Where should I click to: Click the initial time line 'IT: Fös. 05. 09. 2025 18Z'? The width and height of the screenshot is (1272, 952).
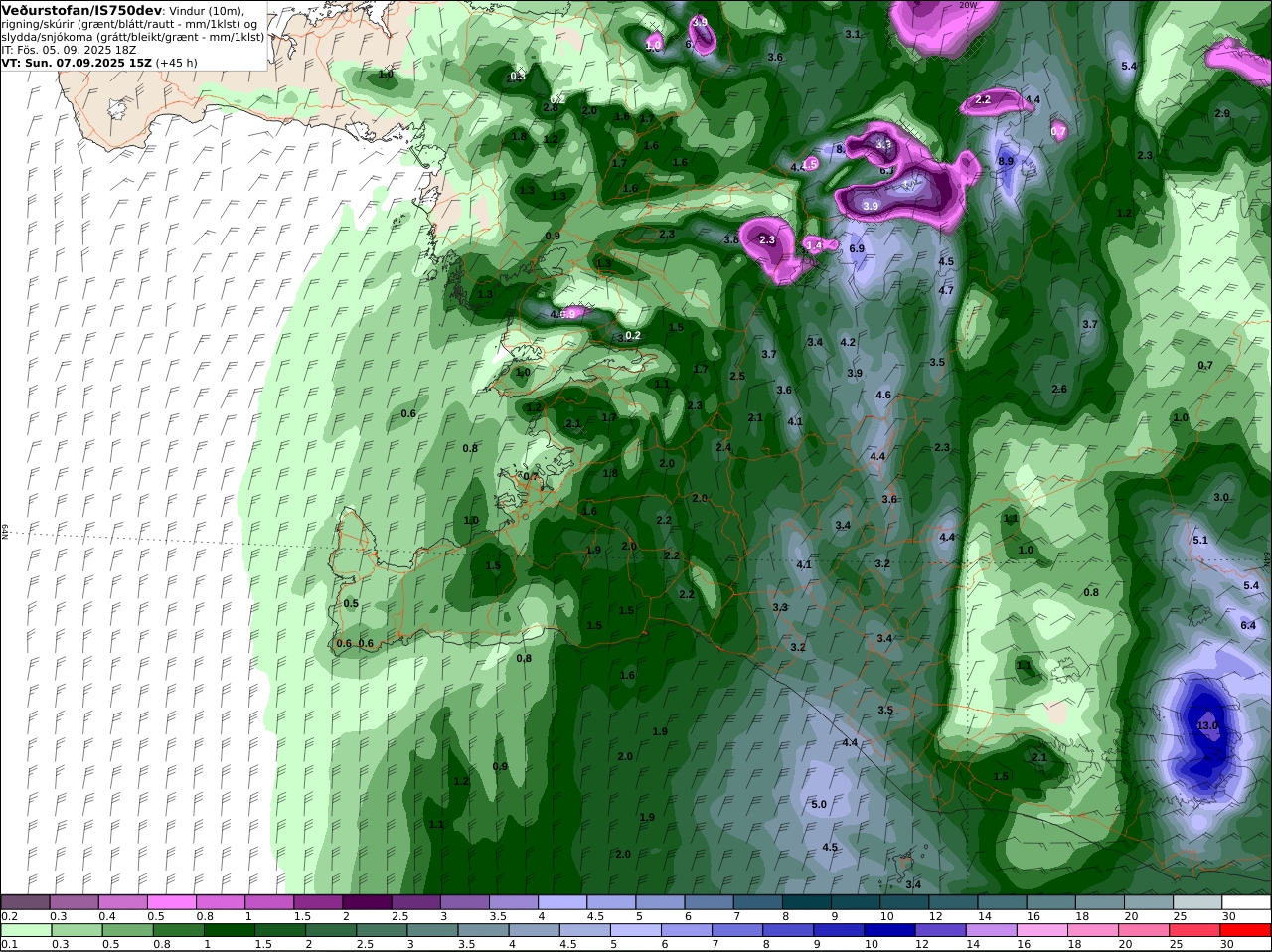tap(70, 49)
